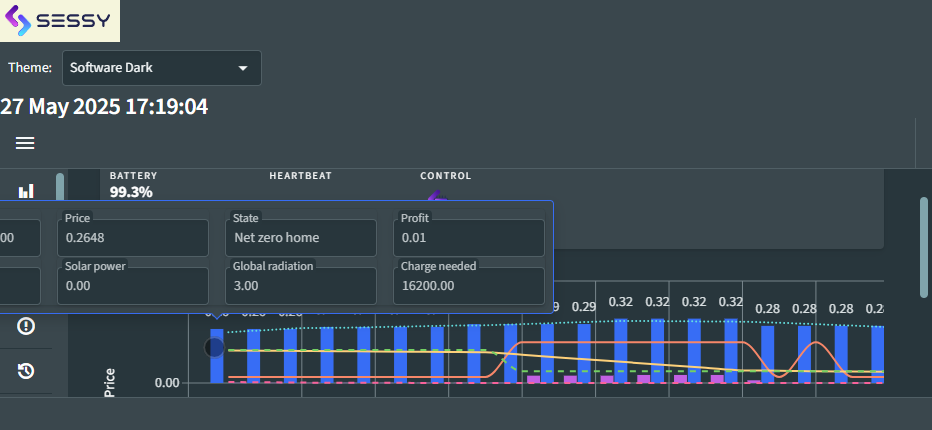Click the CONTROL label

point(446,176)
